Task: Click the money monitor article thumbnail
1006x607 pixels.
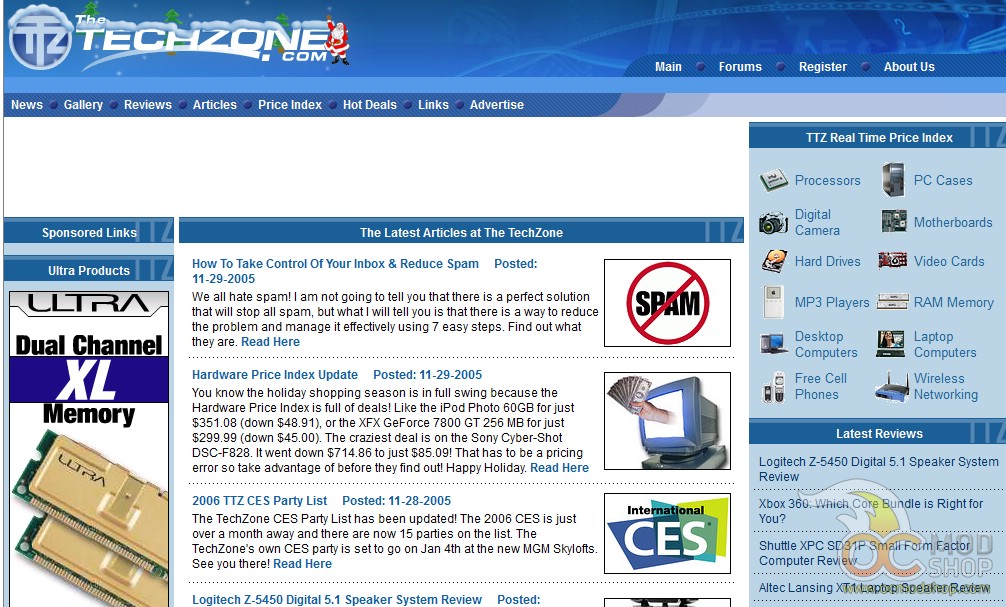Action: click(667, 421)
